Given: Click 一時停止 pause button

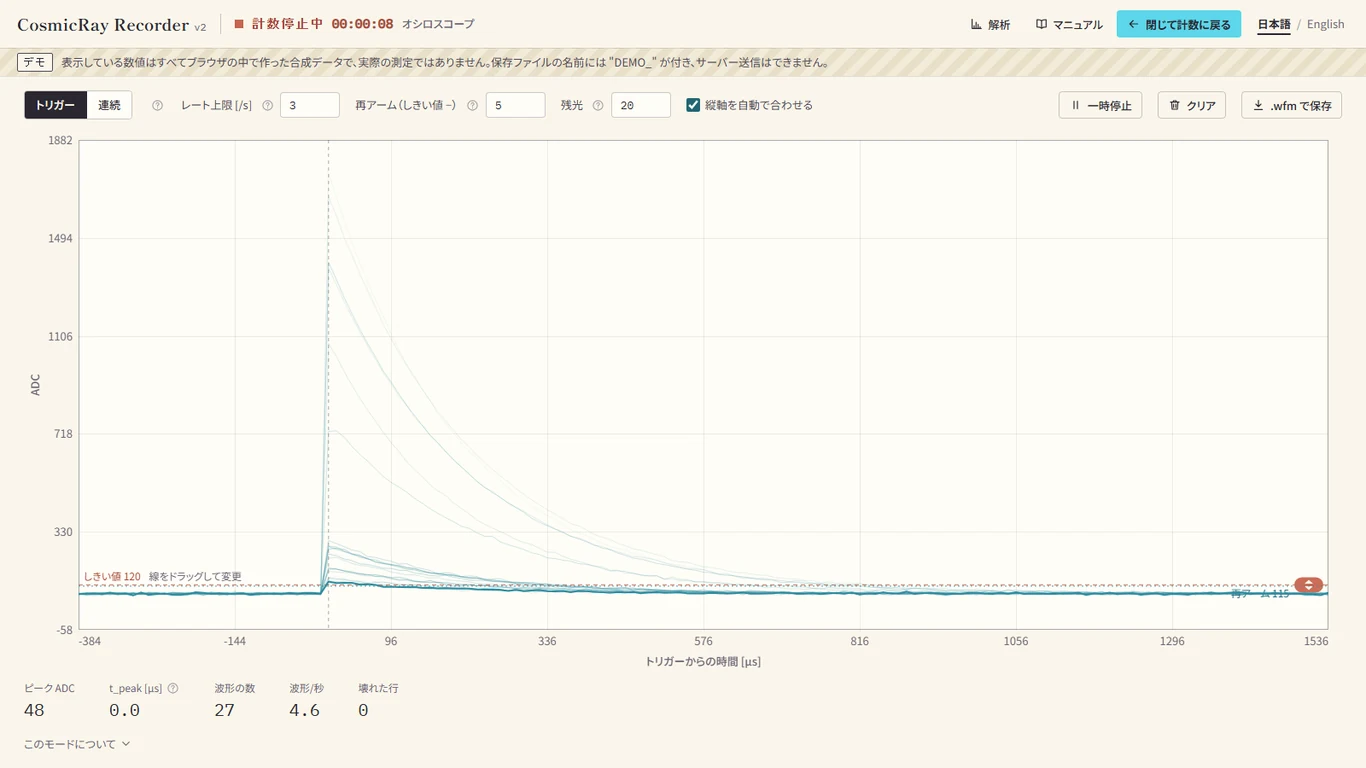Looking at the screenshot, I should [x=1100, y=105].
